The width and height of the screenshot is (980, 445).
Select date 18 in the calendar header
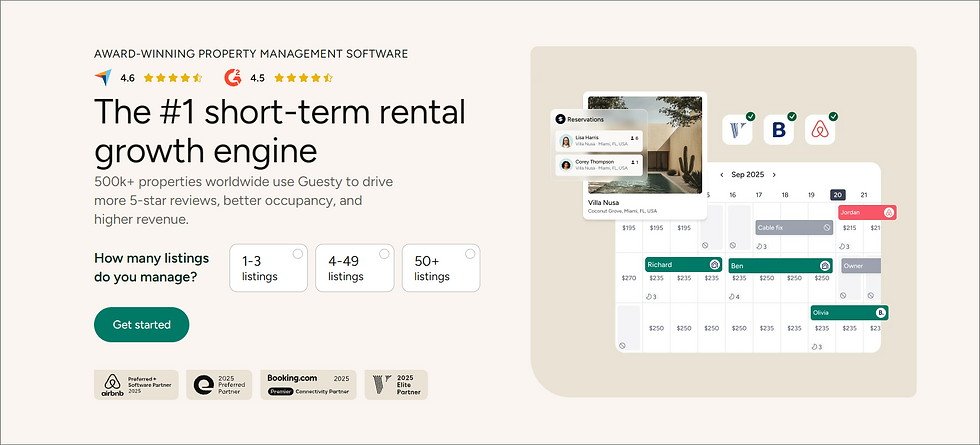pos(785,195)
